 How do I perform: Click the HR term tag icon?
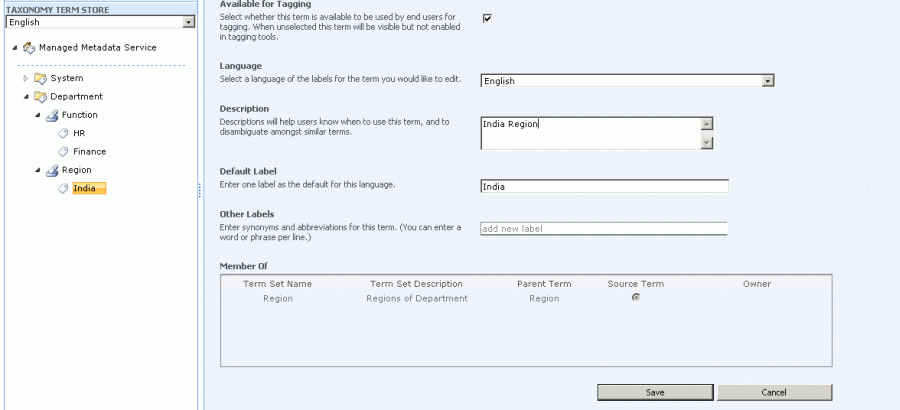tap(64, 133)
